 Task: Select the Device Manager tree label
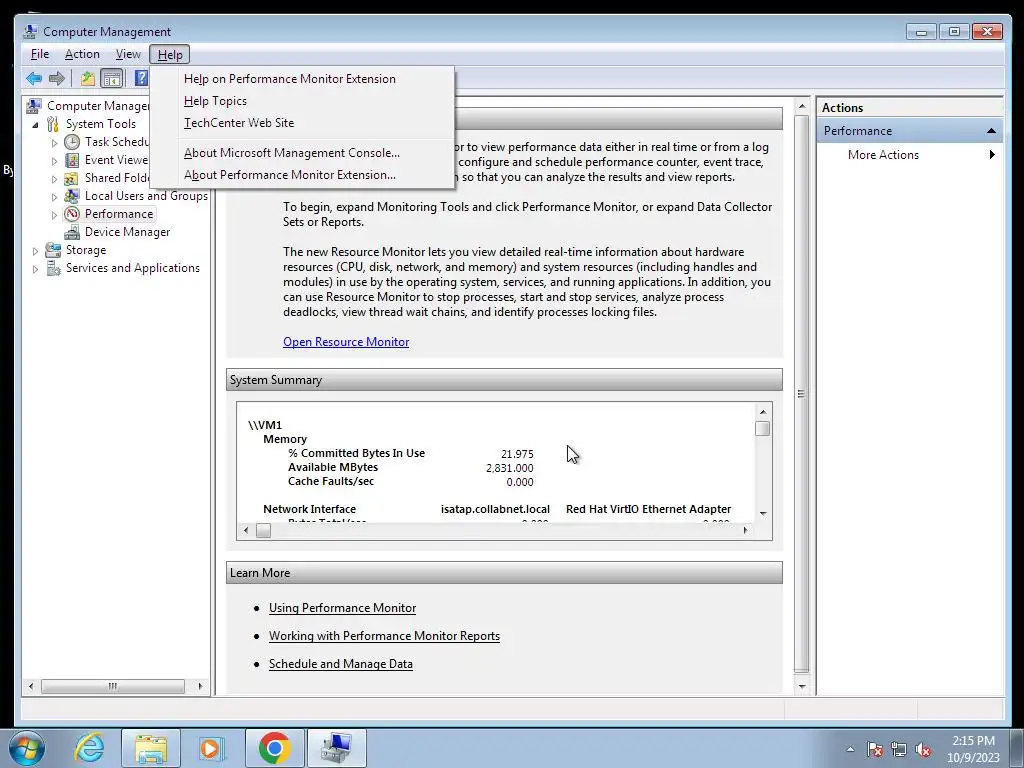pos(127,232)
